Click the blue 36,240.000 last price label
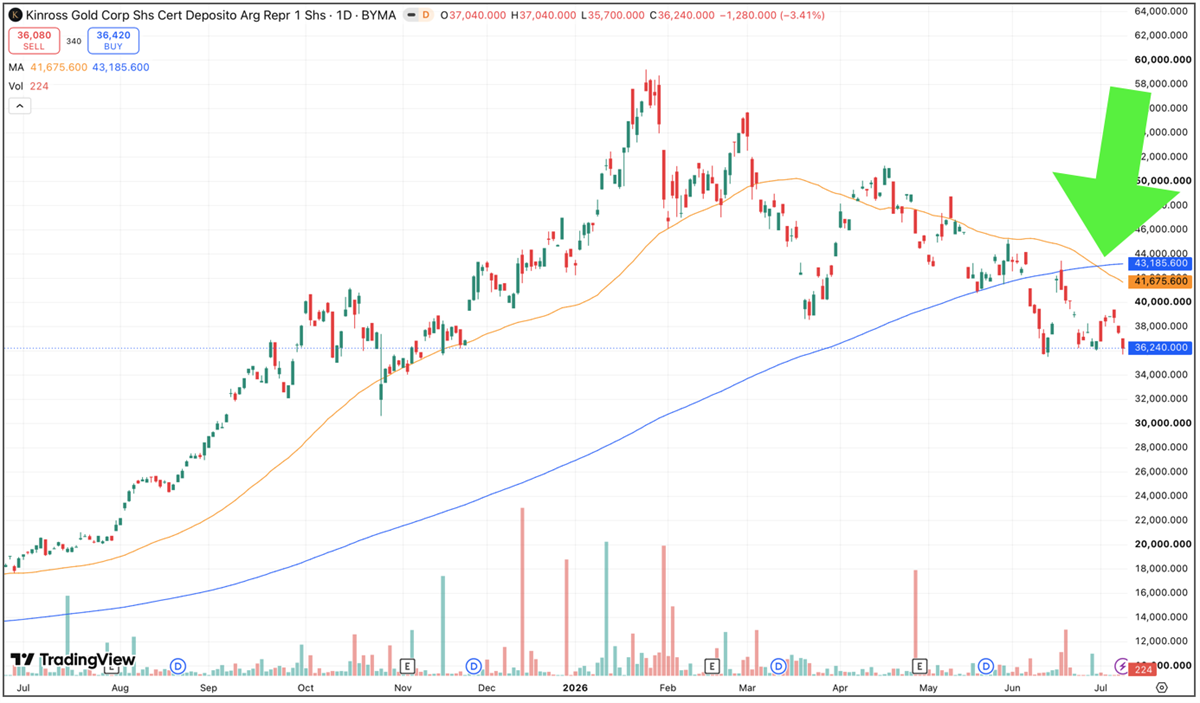This screenshot has height=703, width=1200. click(1160, 348)
